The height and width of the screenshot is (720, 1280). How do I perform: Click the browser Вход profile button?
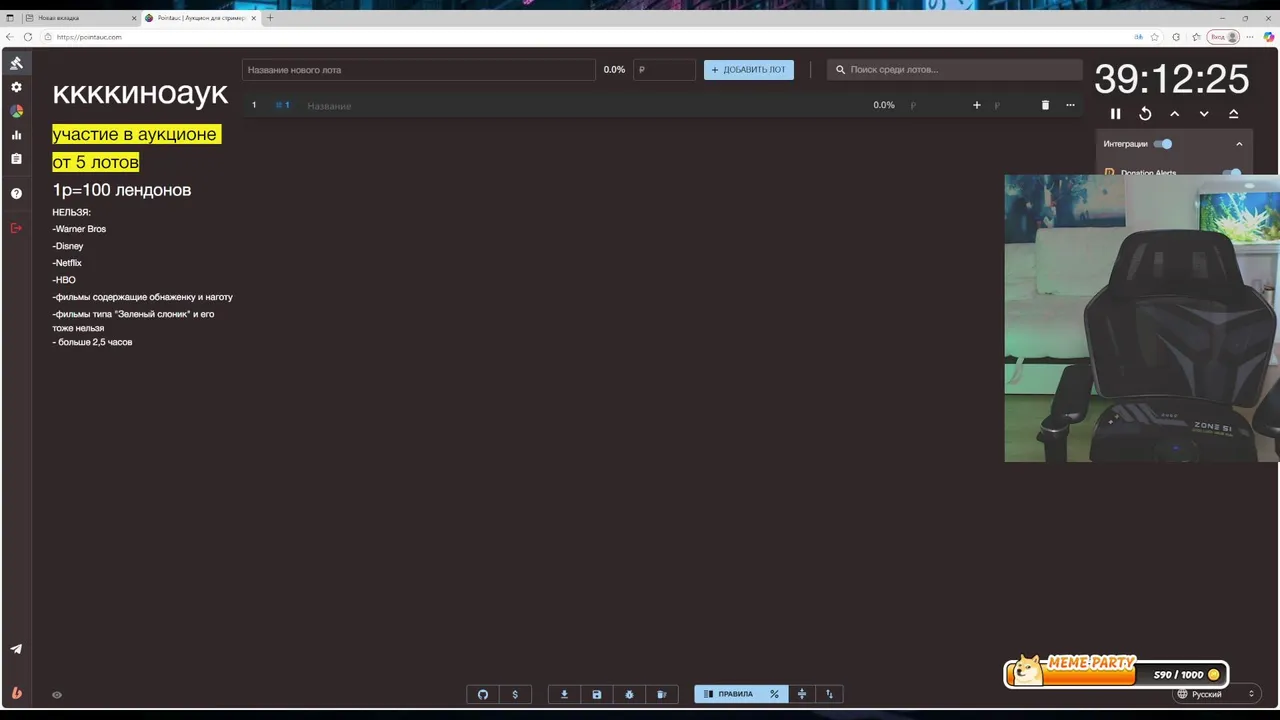1224,37
